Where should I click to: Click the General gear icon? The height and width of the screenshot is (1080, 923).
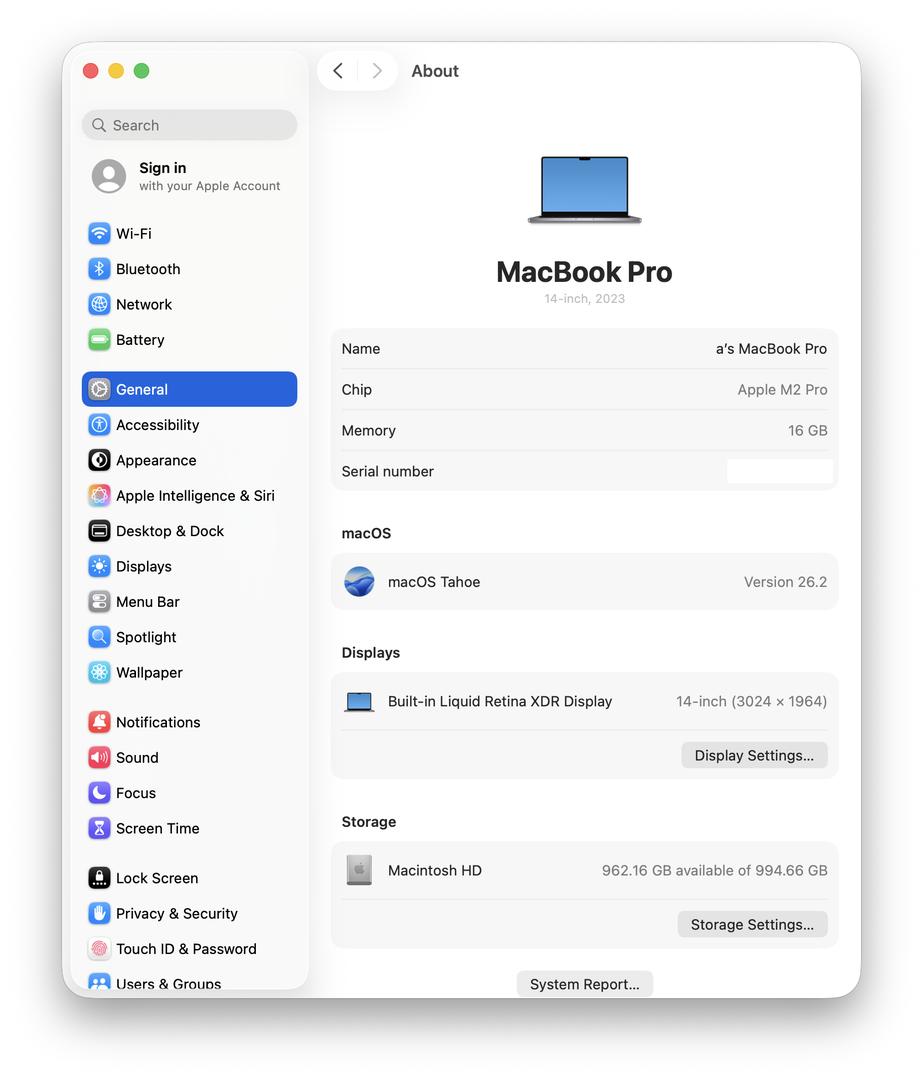[99, 389]
